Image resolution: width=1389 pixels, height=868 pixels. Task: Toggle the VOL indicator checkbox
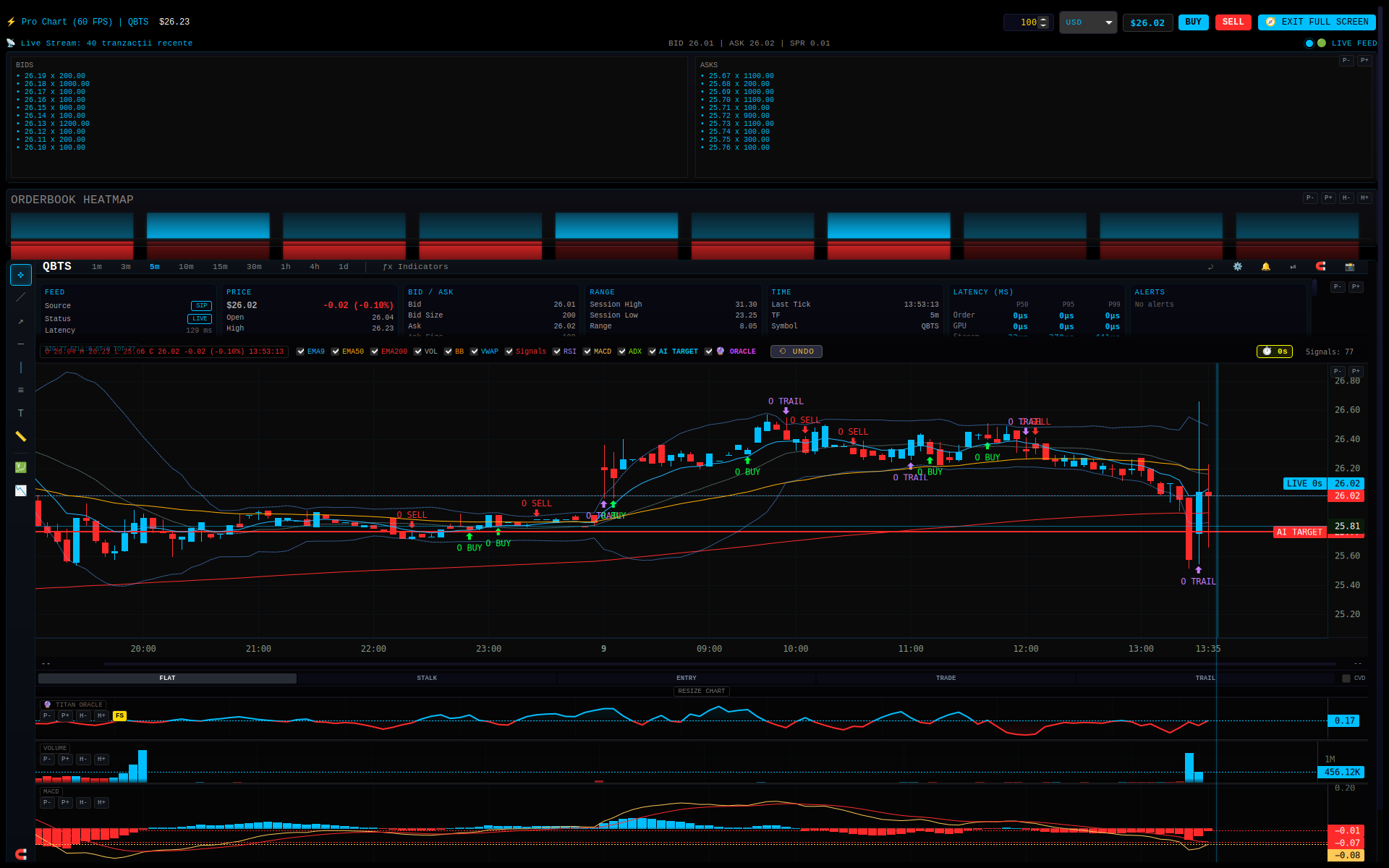pyautogui.click(x=417, y=352)
